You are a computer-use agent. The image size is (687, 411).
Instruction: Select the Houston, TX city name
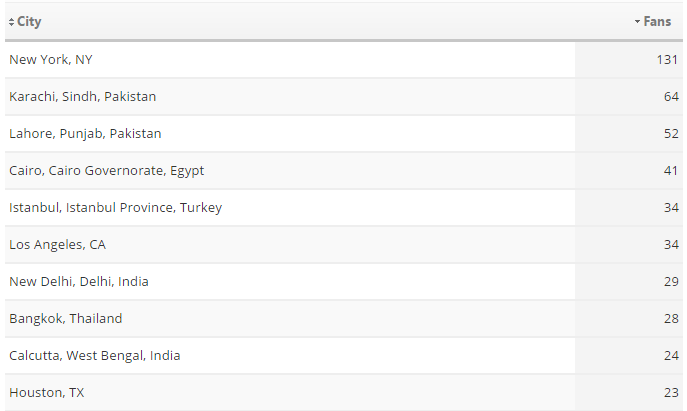(x=46, y=393)
